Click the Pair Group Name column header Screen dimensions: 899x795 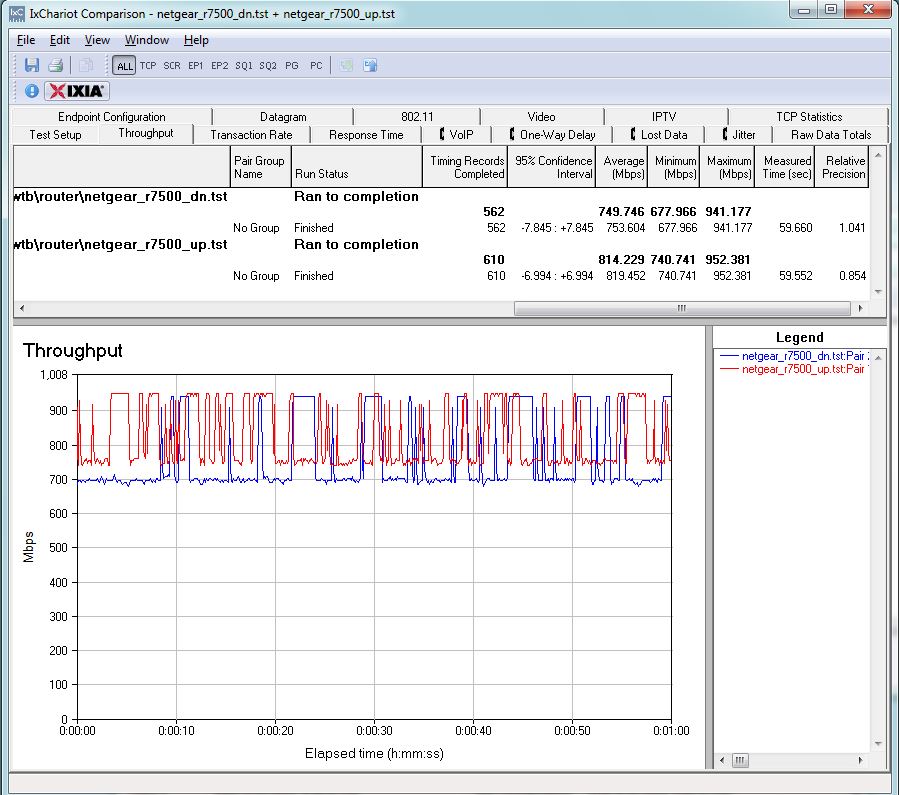pyautogui.click(x=260, y=167)
